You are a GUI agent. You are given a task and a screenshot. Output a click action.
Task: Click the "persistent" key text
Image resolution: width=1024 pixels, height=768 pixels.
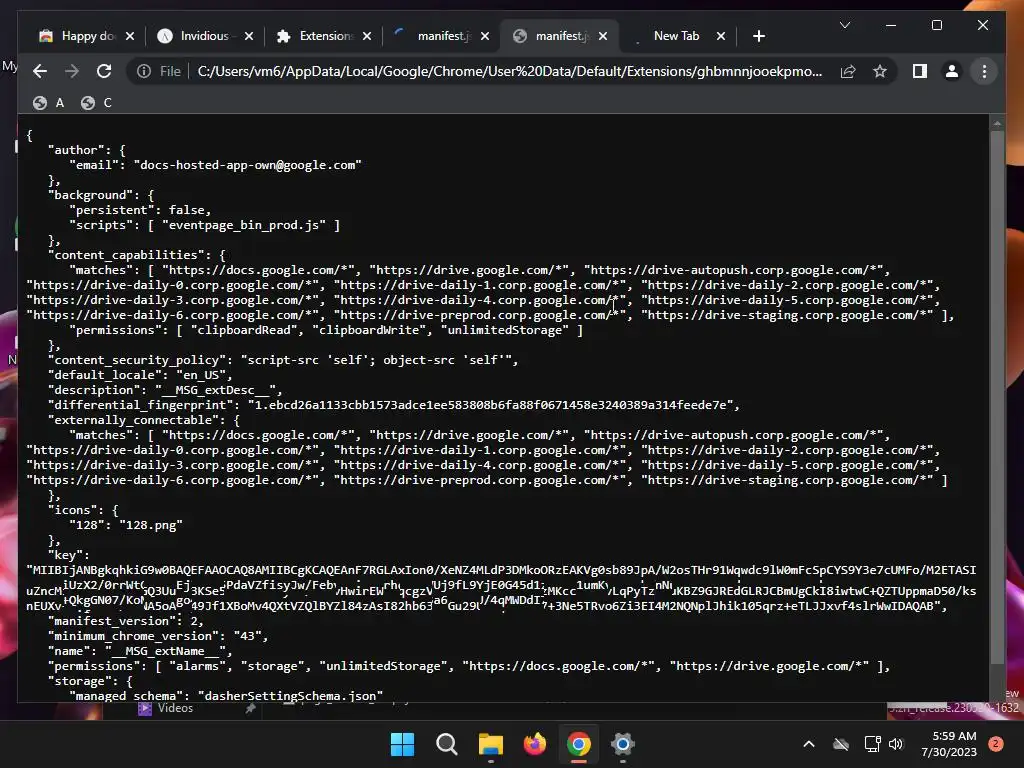[112, 210]
